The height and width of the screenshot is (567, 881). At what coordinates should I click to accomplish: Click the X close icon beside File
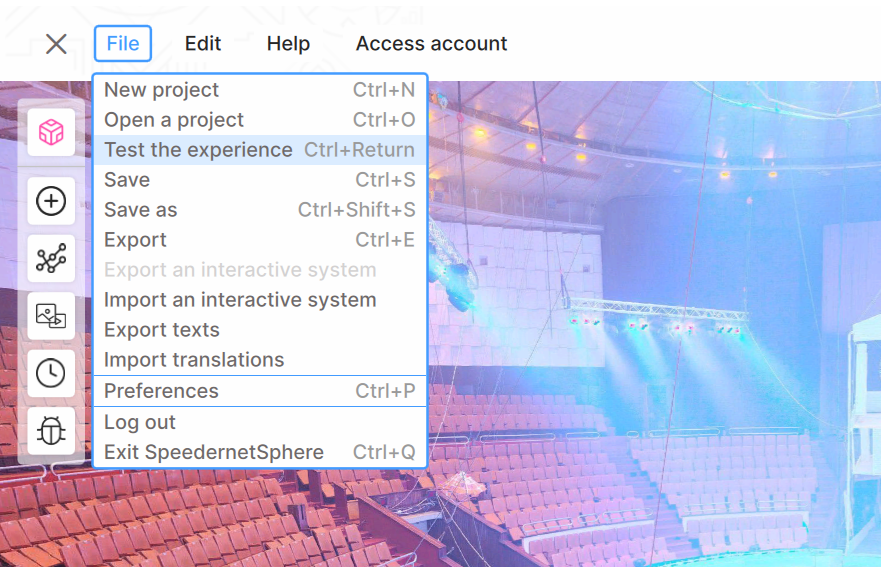(x=56, y=44)
